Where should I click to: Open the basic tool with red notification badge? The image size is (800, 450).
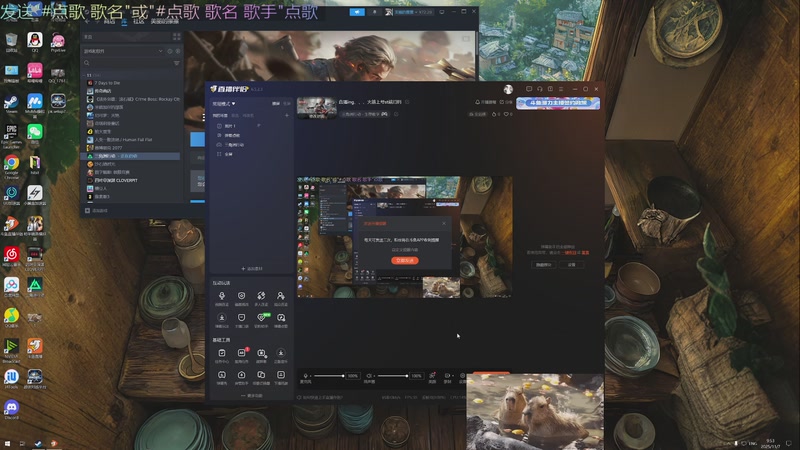point(242,353)
